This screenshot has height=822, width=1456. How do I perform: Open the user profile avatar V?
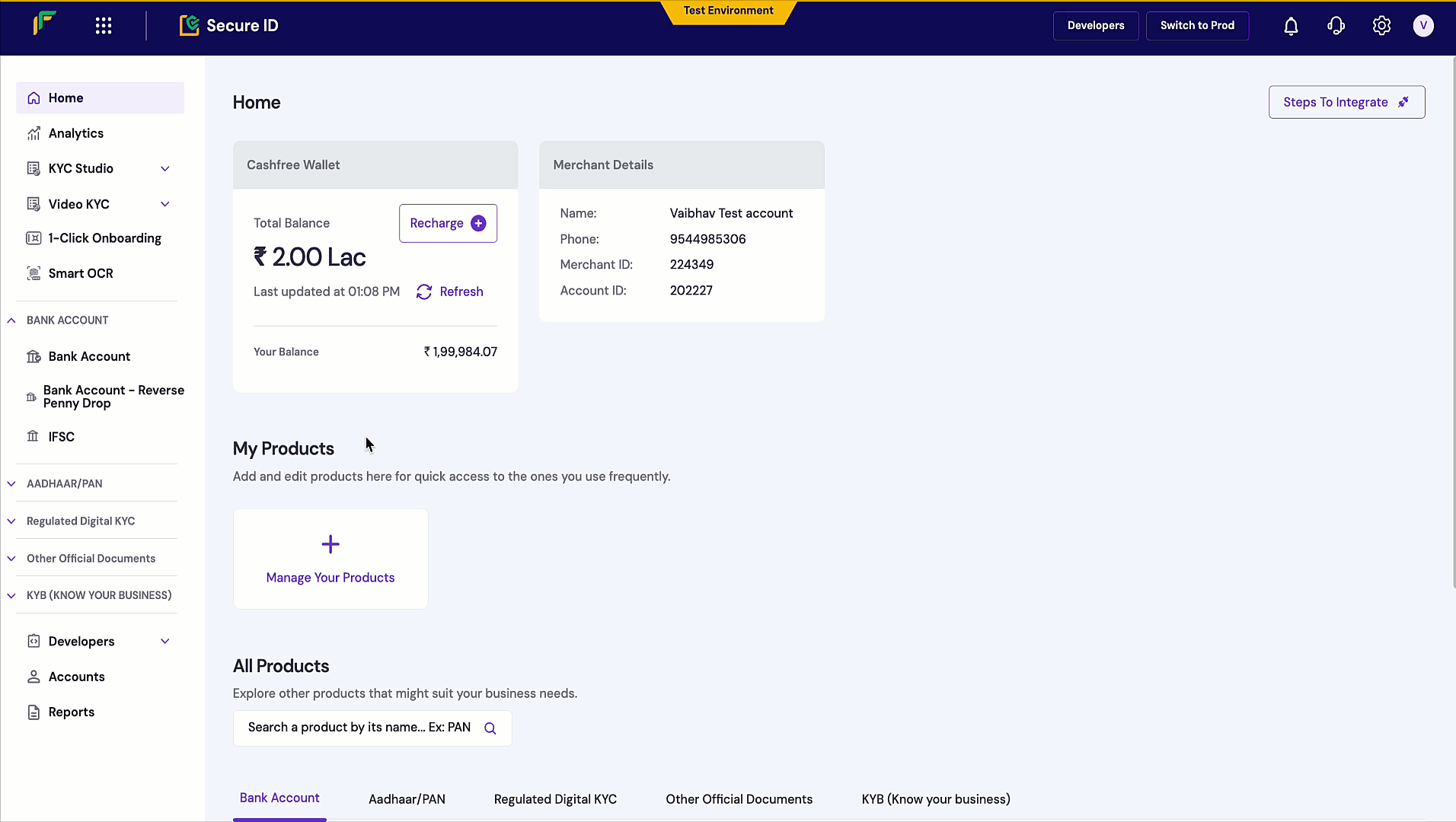click(x=1423, y=26)
